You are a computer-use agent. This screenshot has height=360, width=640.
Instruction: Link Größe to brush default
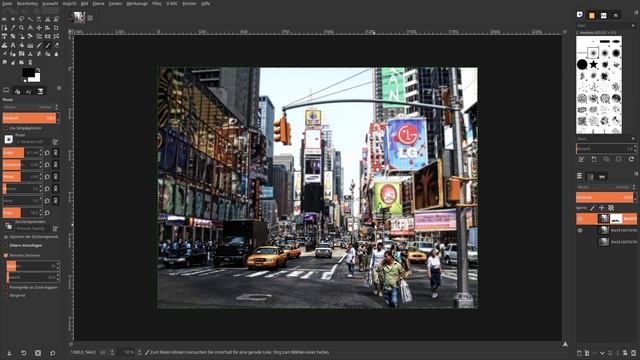pos(56,153)
